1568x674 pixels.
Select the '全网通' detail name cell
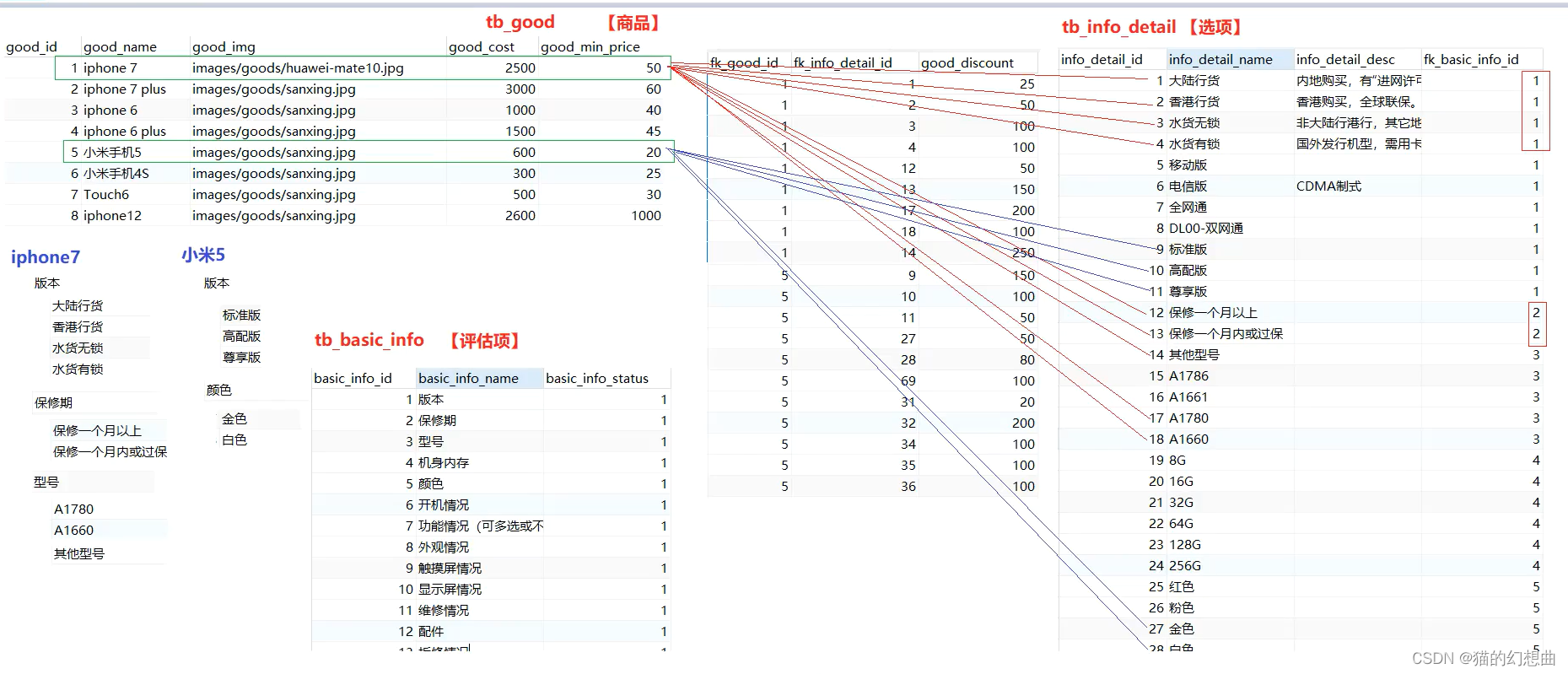pyautogui.click(x=1188, y=208)
